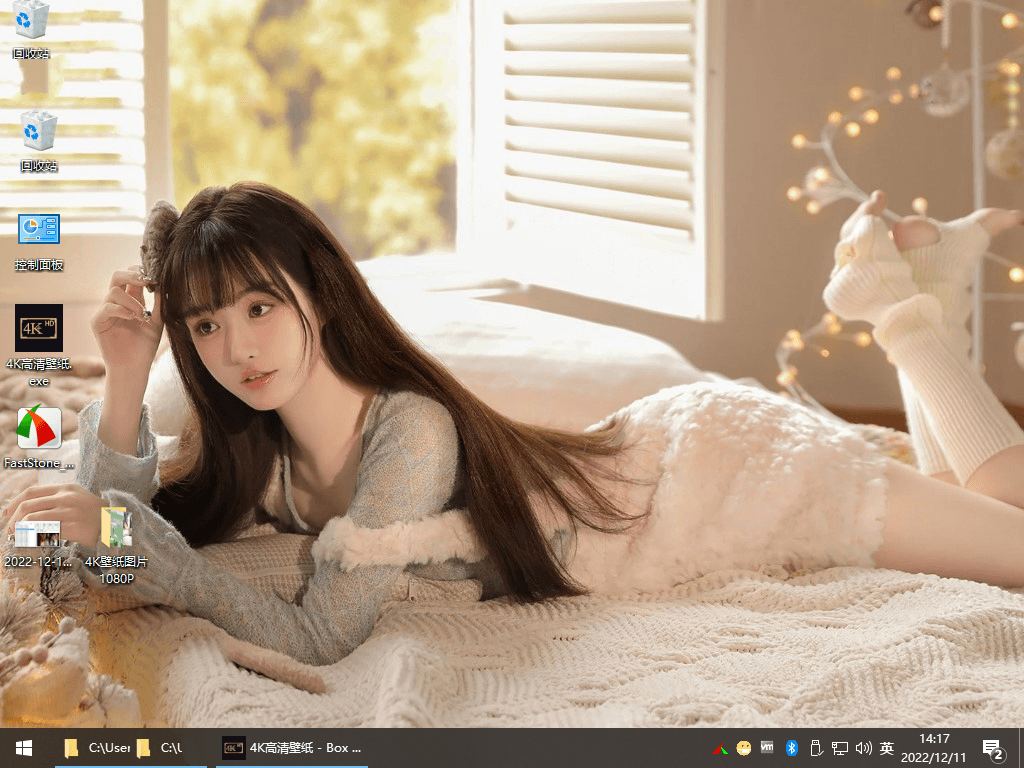Switch to the C:\U Explorer taskbar window
Viewport: 1024px width, 768px height.
pyautogui.click(x=160, y=748)
